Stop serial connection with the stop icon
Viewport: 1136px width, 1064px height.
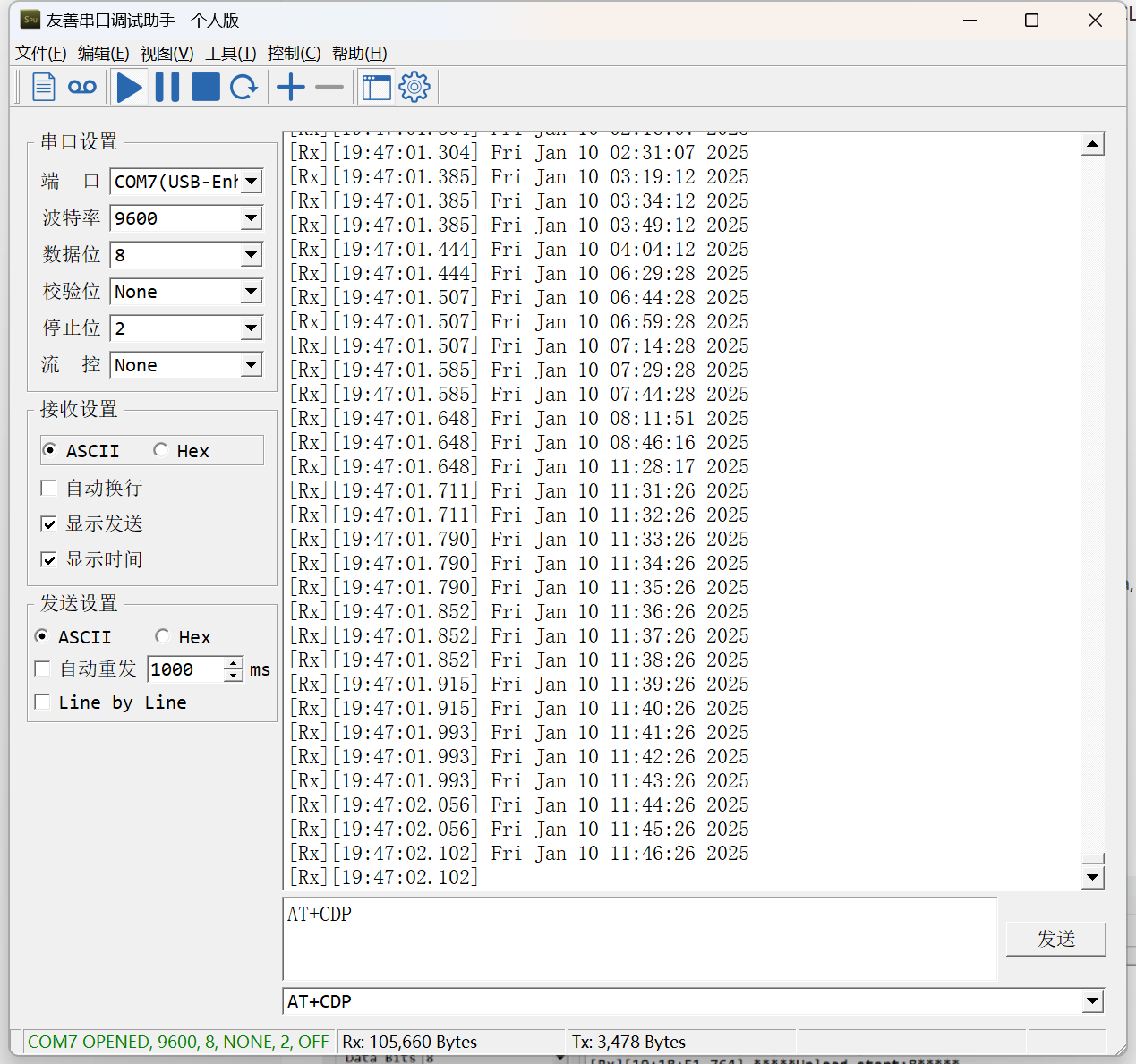[x=205, y=87]
